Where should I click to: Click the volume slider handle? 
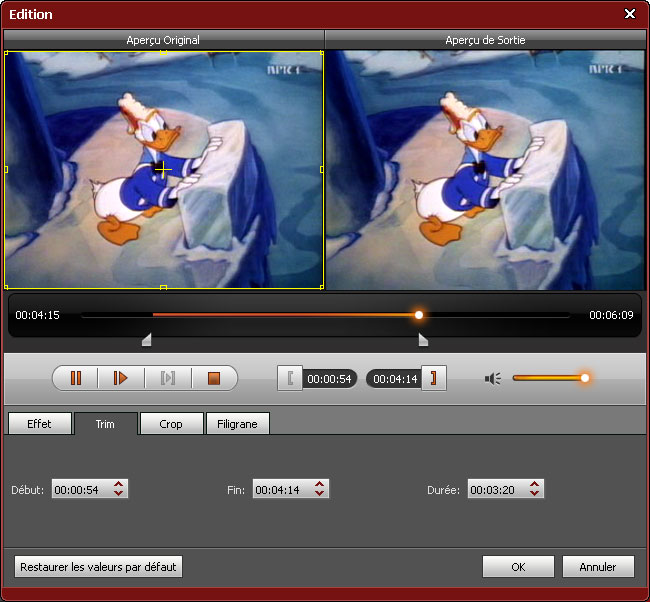tap(585, 378)
